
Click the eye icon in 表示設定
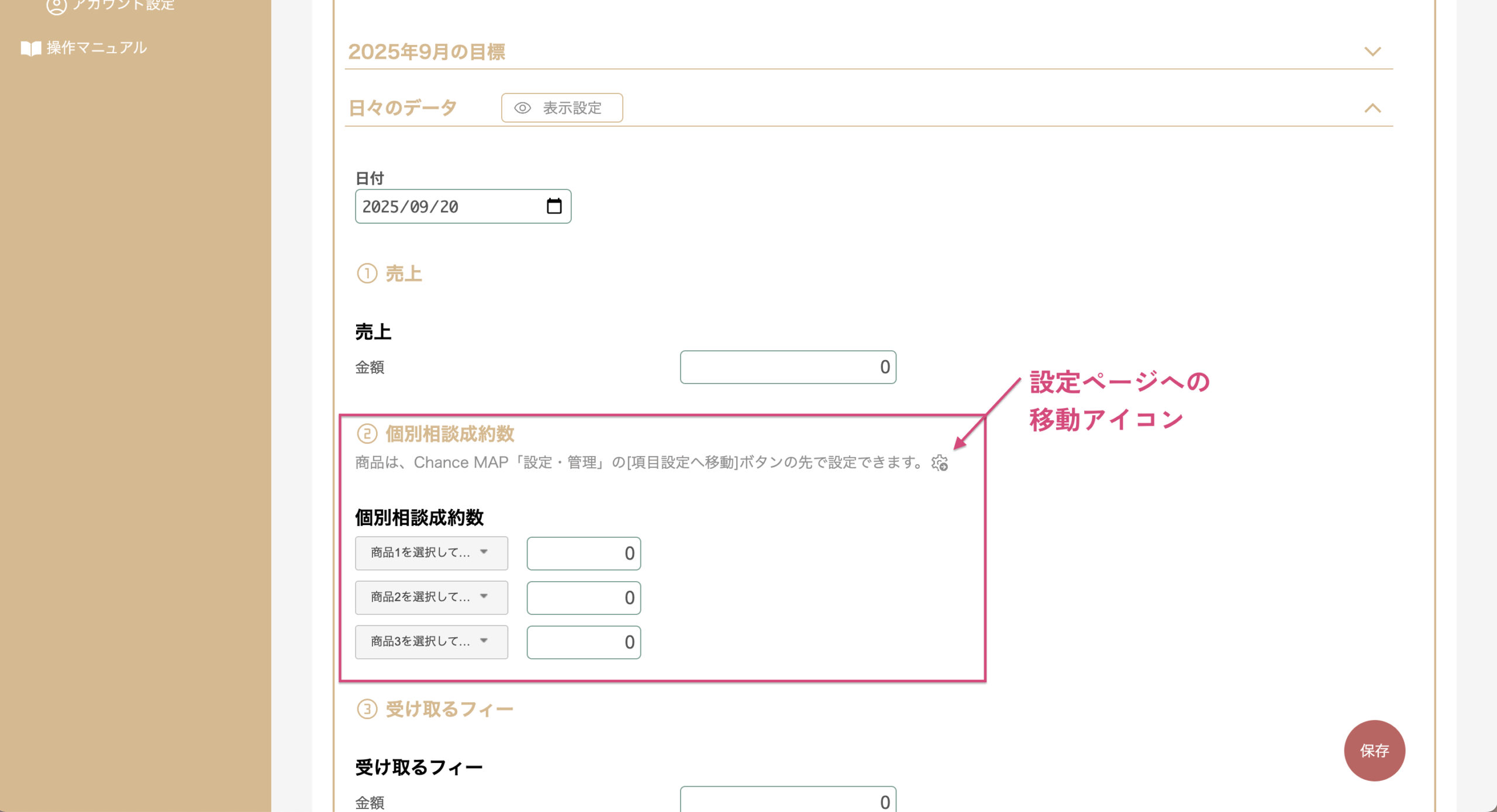coord(522,108)
